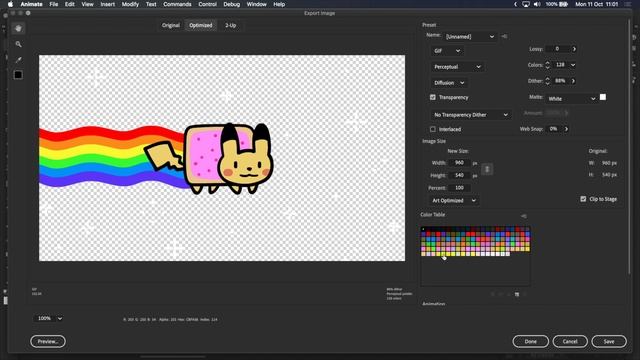Open the Color Table options menu icon
This screenshot has width=640, height=360.
click(x=524, y=216)
